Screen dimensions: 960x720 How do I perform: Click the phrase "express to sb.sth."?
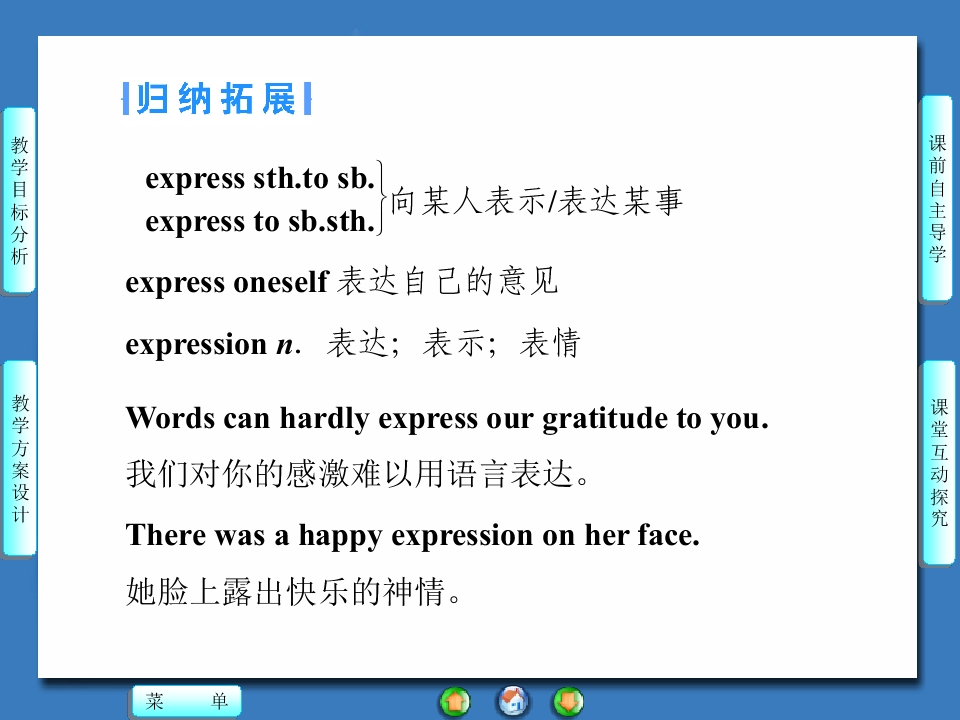pyautogui.click(x=260, y=222)
